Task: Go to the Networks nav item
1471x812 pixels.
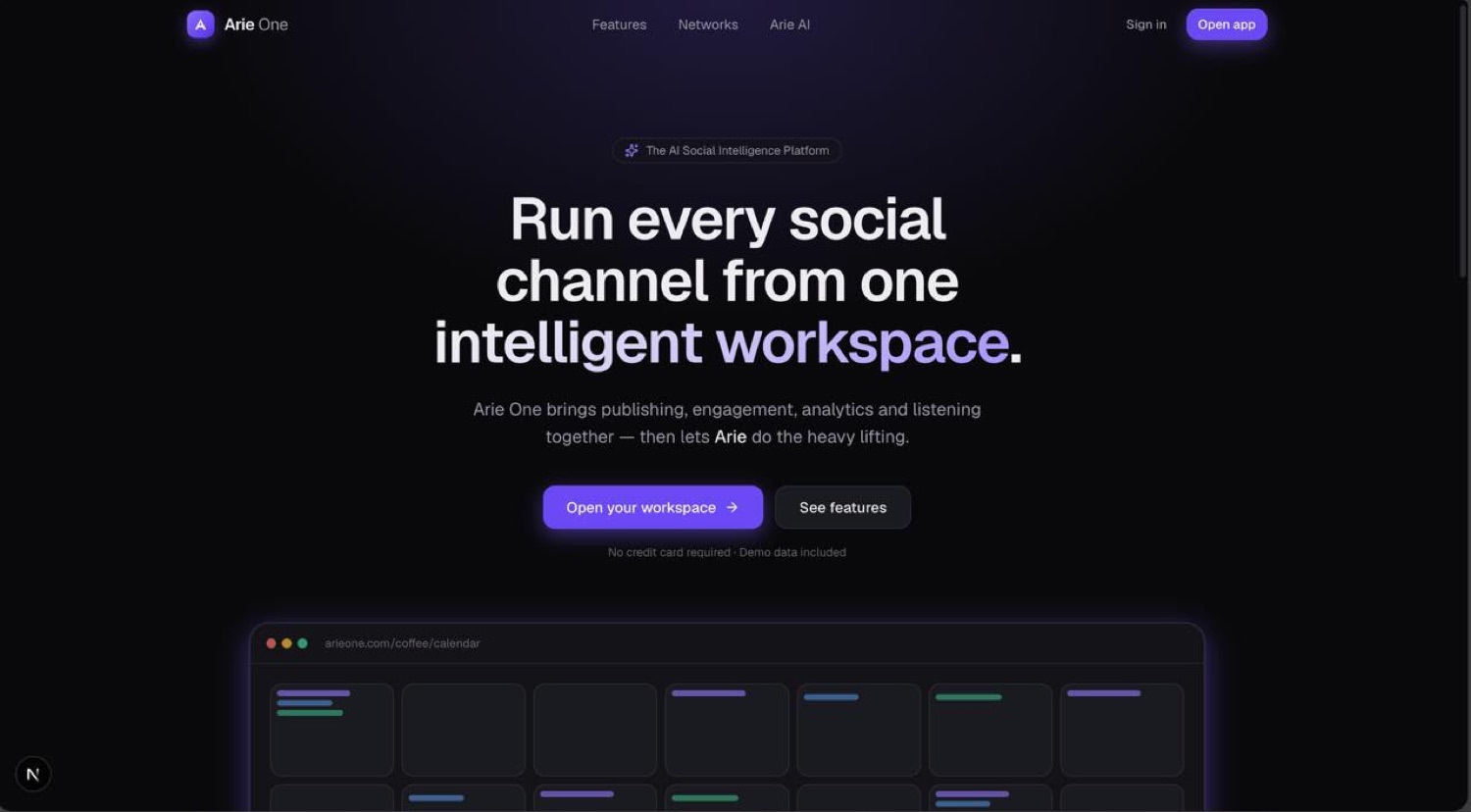Action: (708, 25)
